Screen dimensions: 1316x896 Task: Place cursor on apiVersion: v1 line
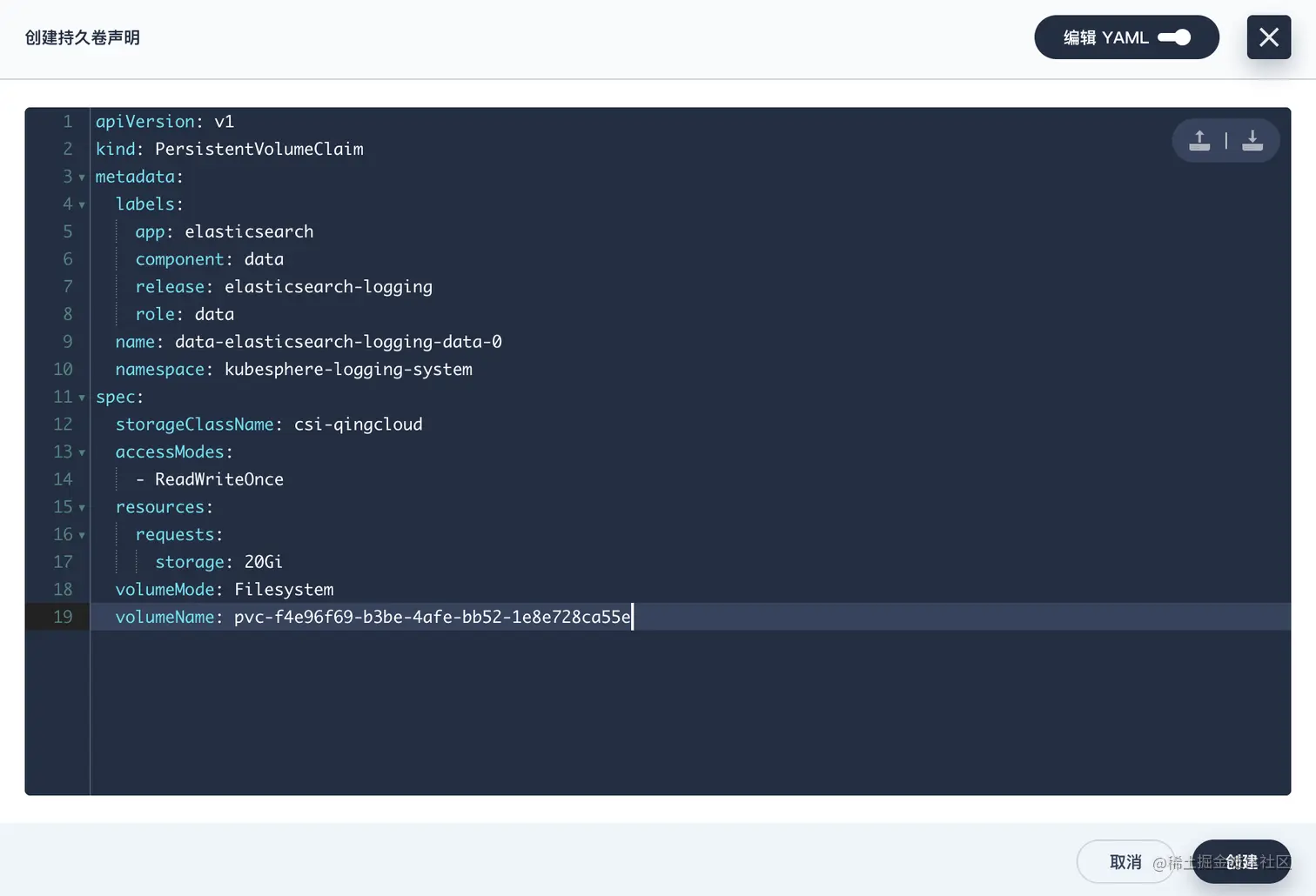tap(164, 122)
